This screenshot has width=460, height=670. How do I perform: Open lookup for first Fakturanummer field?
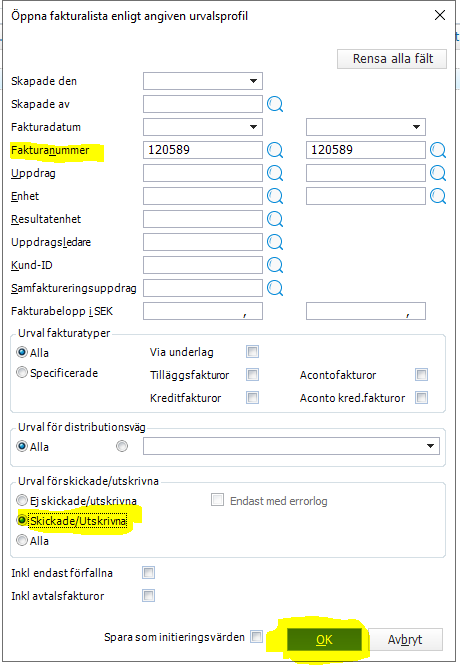tap(275, 150)
